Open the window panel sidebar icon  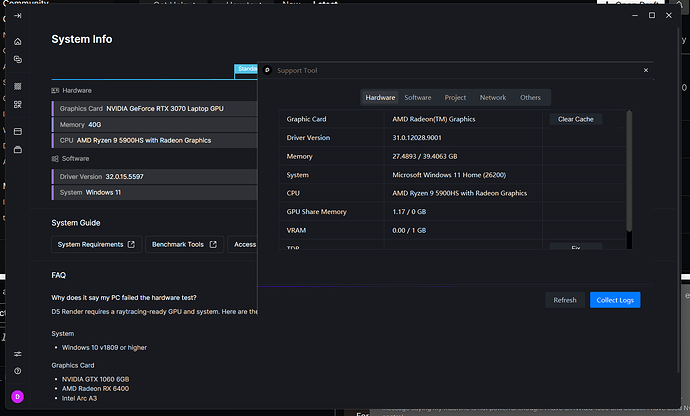18,132
